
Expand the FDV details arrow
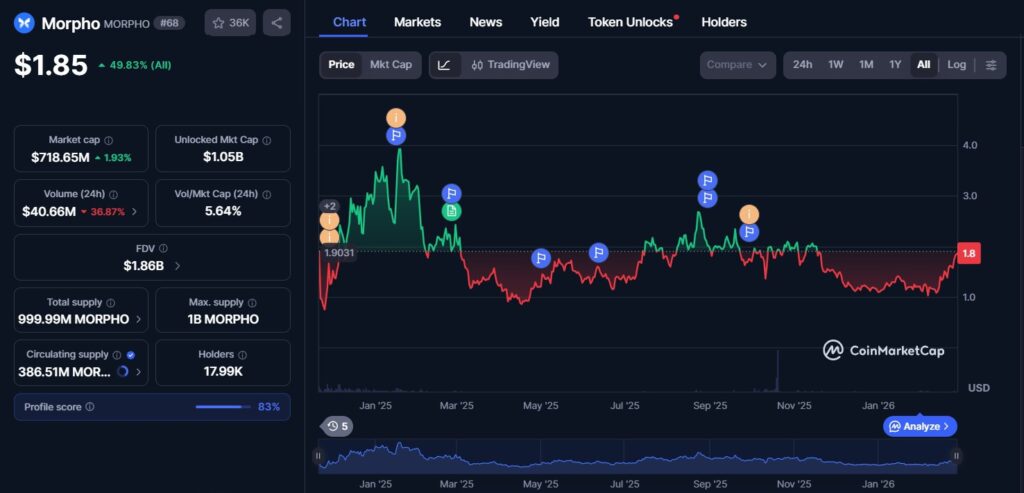178,266
